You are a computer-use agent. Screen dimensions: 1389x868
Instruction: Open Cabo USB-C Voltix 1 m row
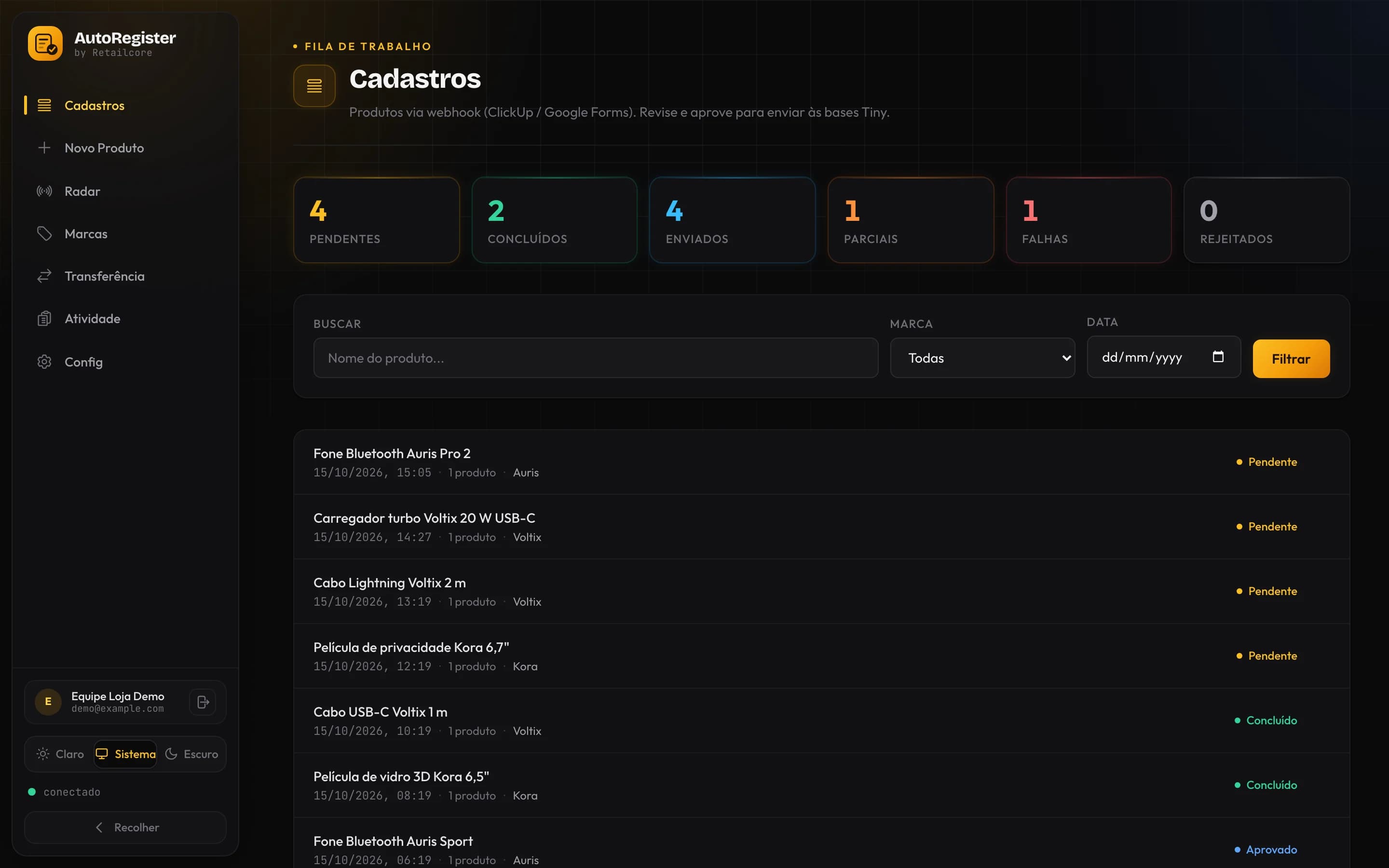821,720
